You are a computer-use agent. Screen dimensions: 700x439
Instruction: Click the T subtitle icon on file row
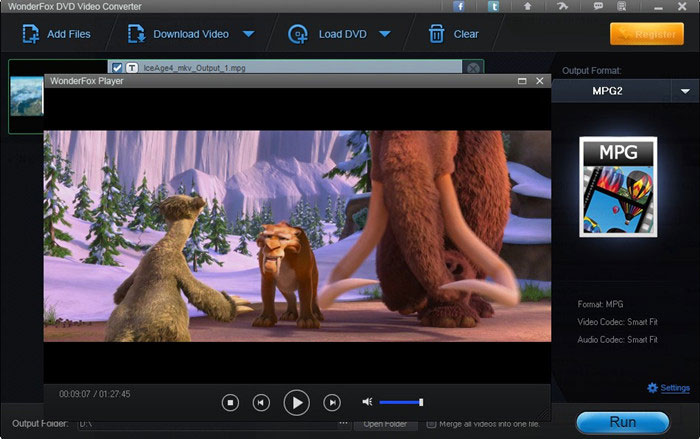132,68
